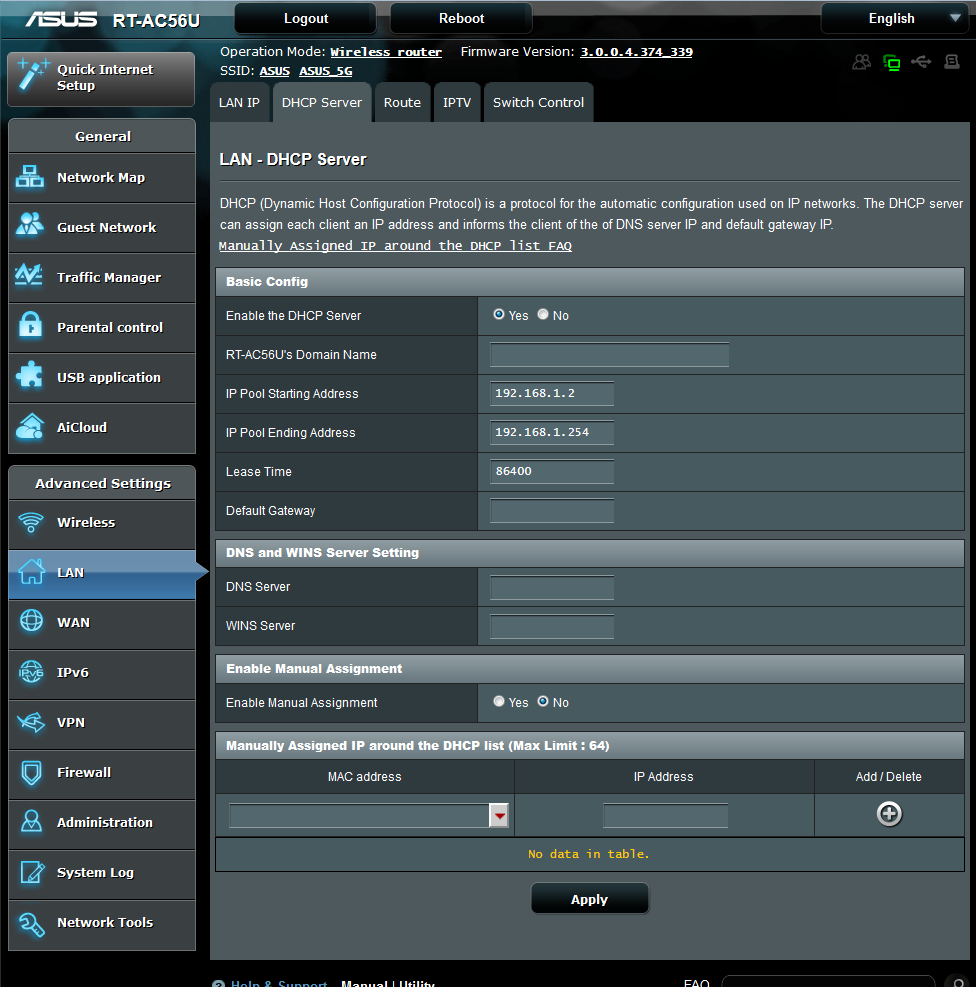Viewport: 976px width, 987px height.
Task: Open the Manually Assigned IP FAQ link
Action: (x=395, y=246)
